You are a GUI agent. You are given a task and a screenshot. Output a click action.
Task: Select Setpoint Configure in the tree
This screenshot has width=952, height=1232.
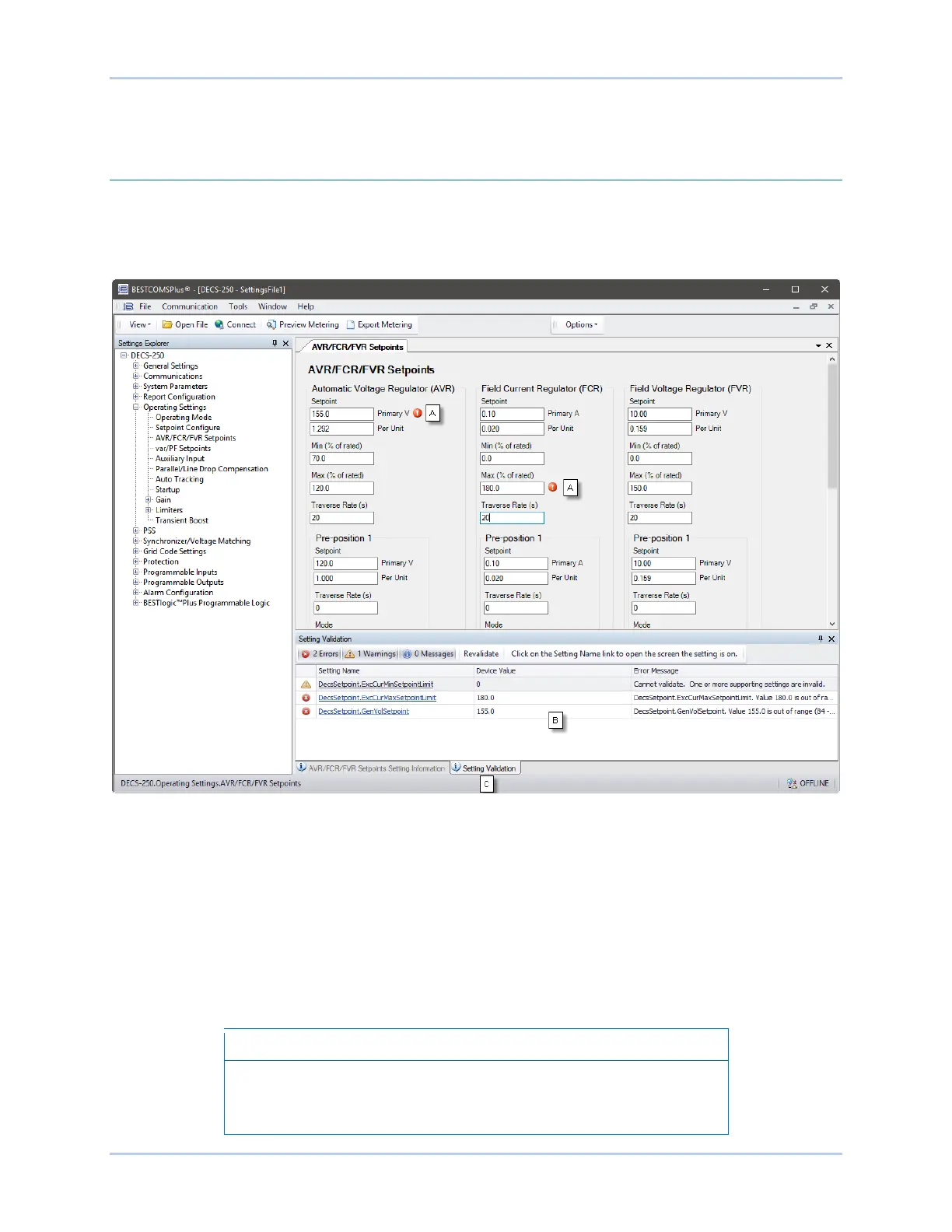pos(187,428)
